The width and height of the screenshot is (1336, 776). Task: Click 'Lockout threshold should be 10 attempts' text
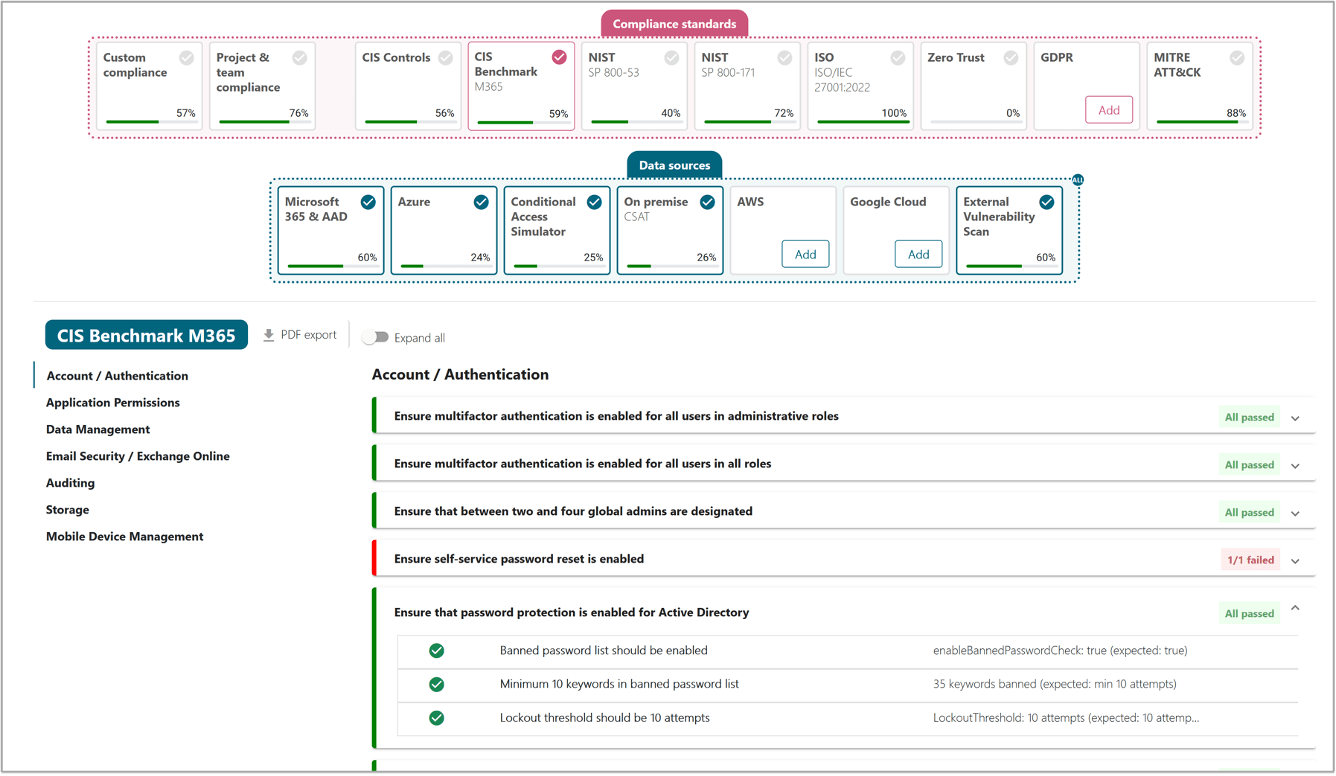[x=605, y=718]
